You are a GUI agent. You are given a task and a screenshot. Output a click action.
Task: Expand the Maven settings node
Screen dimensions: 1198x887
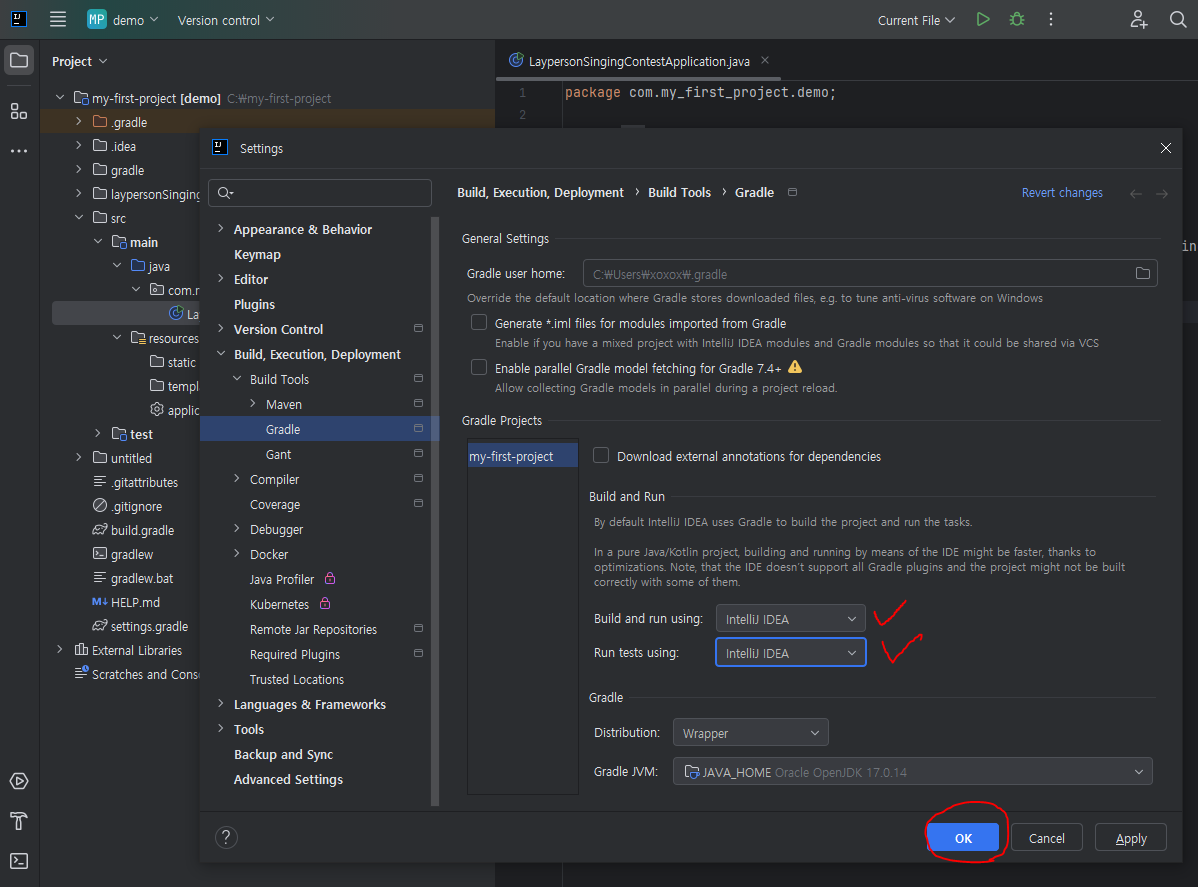click(x=253, y=403)
